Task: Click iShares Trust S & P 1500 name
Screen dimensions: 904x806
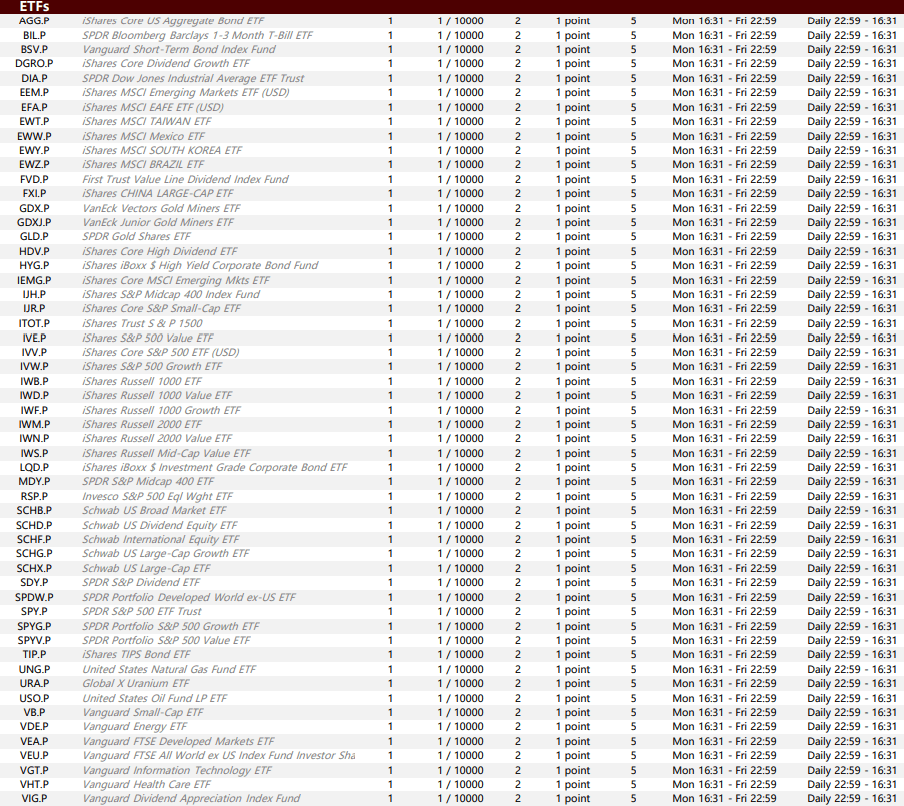Action: [142, 323]
